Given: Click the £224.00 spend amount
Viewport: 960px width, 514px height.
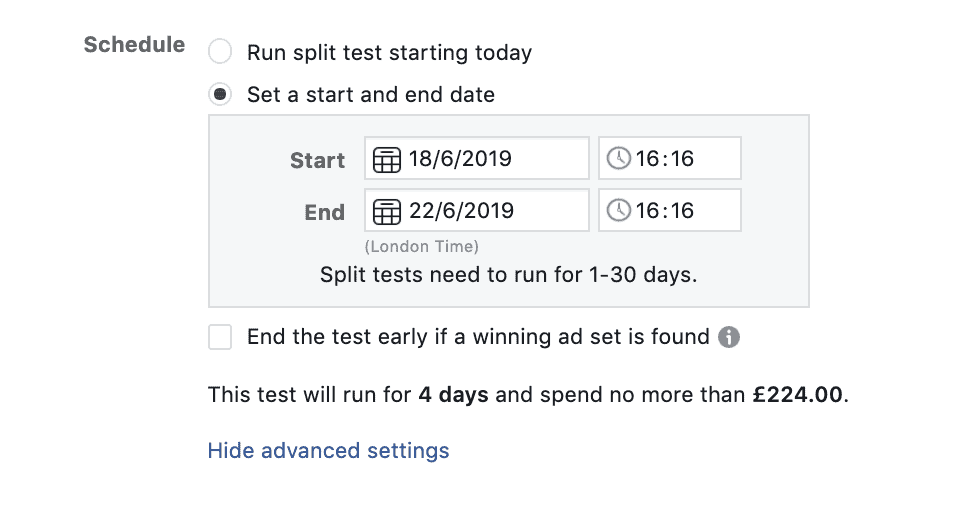Looking at the screenshot, I should tap(798, 395).
